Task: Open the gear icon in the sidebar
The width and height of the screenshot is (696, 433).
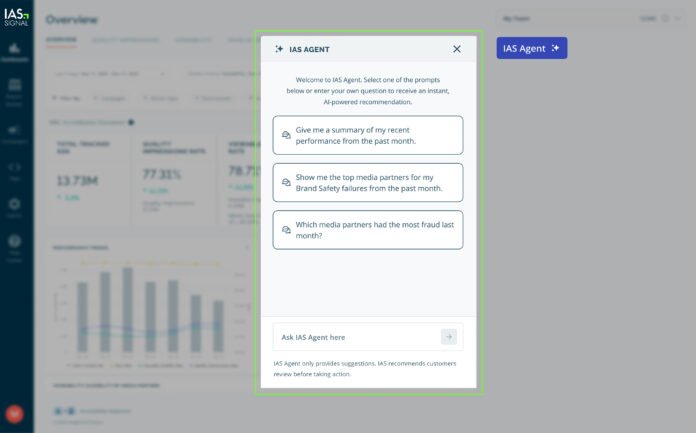Action: [16, 205]
